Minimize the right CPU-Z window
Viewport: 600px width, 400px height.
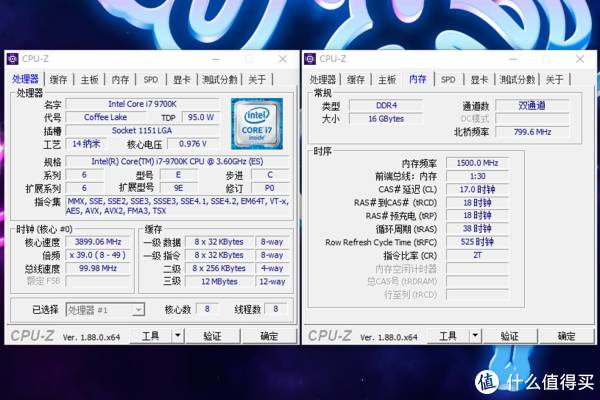tap(513, 59)
